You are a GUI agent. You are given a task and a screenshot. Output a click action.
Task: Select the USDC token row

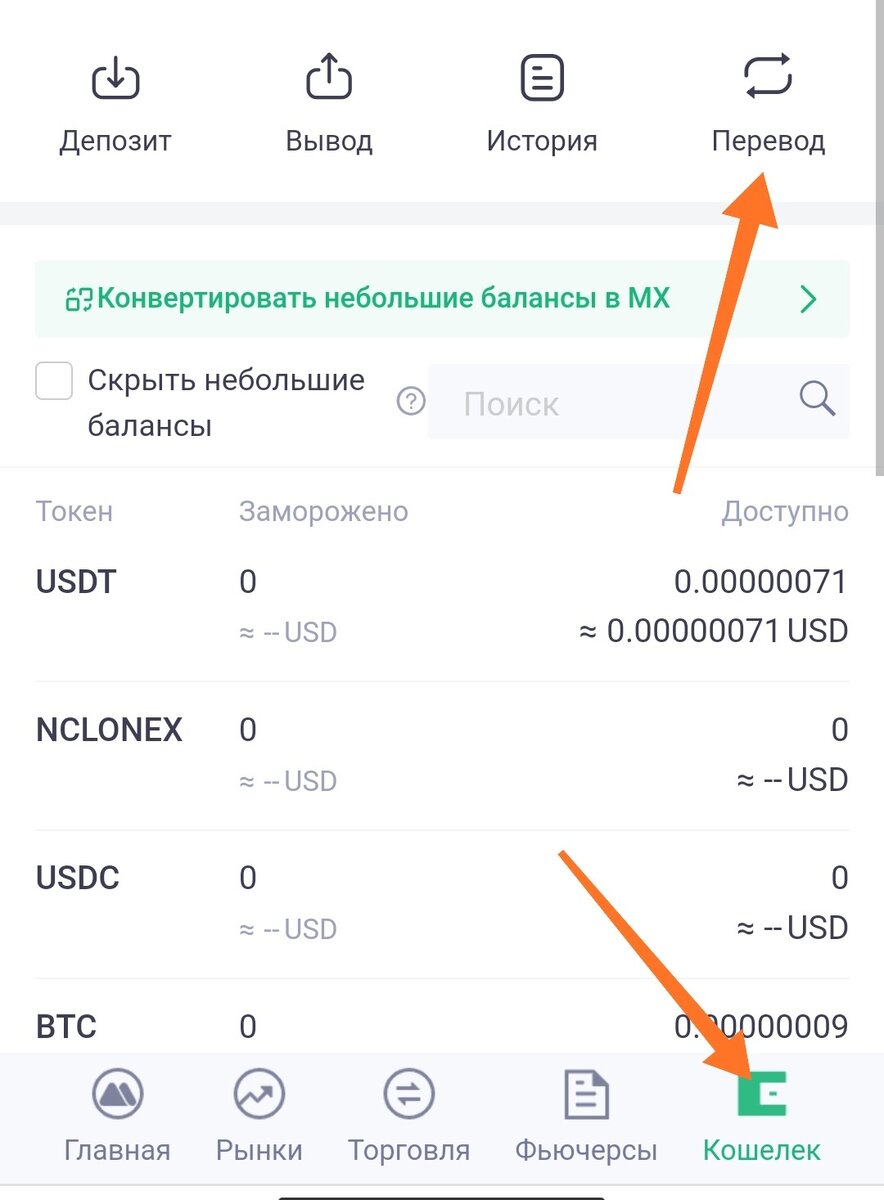(442, 903)
